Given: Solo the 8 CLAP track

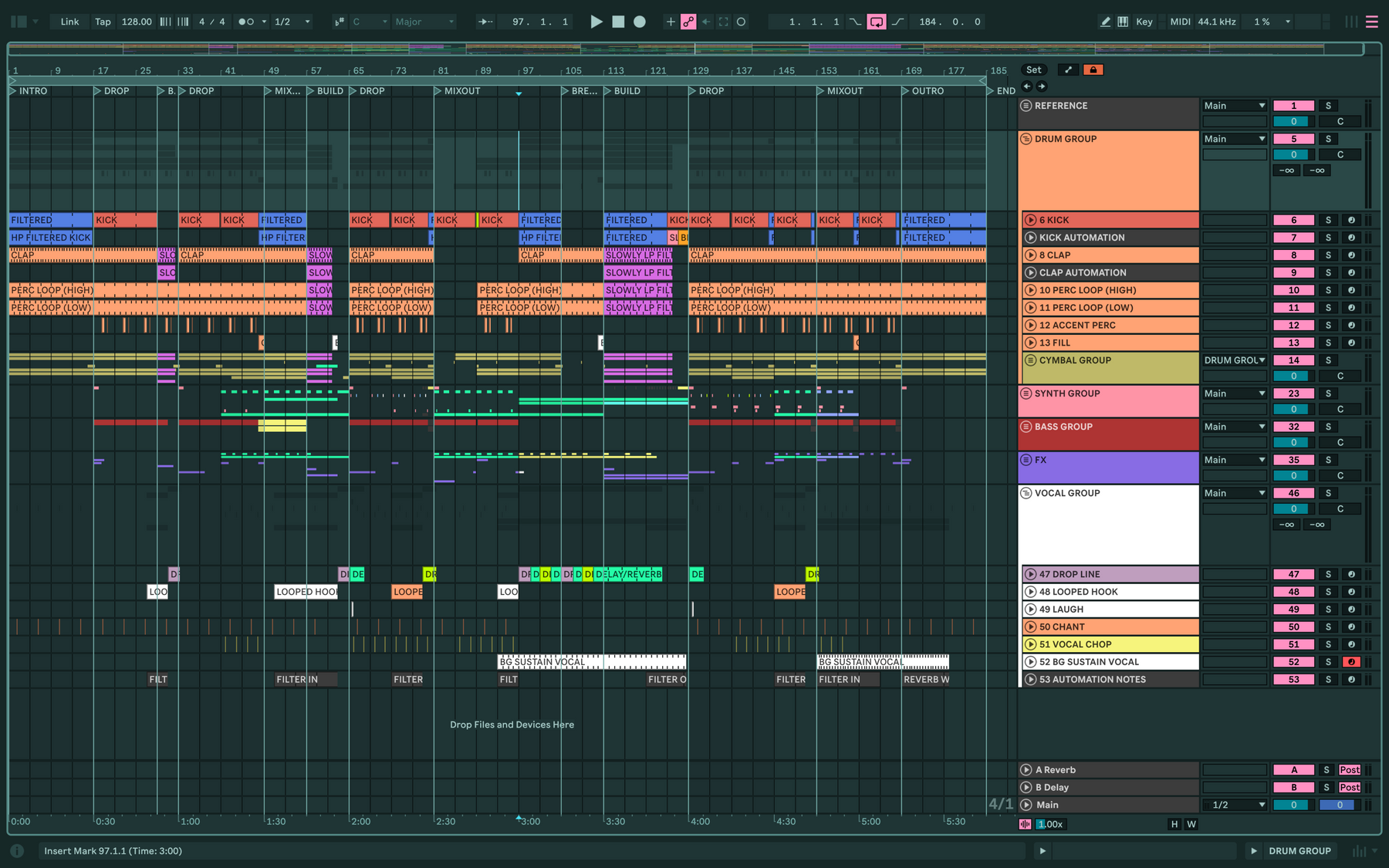Looking at the screenshot, I should click(x=1328, y=255).
